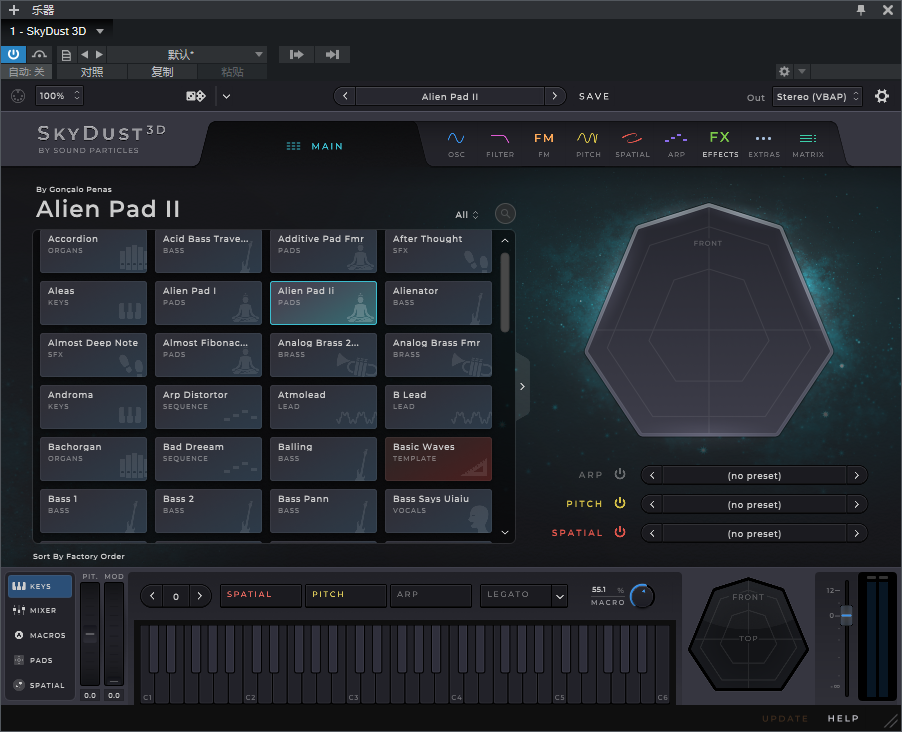Click the preset search magnifier icon
The height and width of the screenshot is (732, 902).
pyautogui.click(x=505, y=214)
